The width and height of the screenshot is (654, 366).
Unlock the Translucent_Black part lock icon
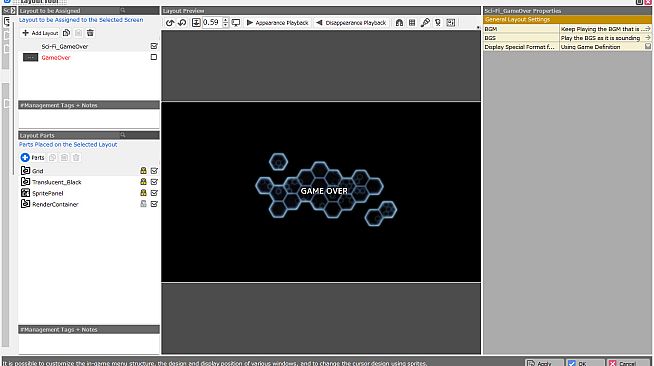coord(143,182)
